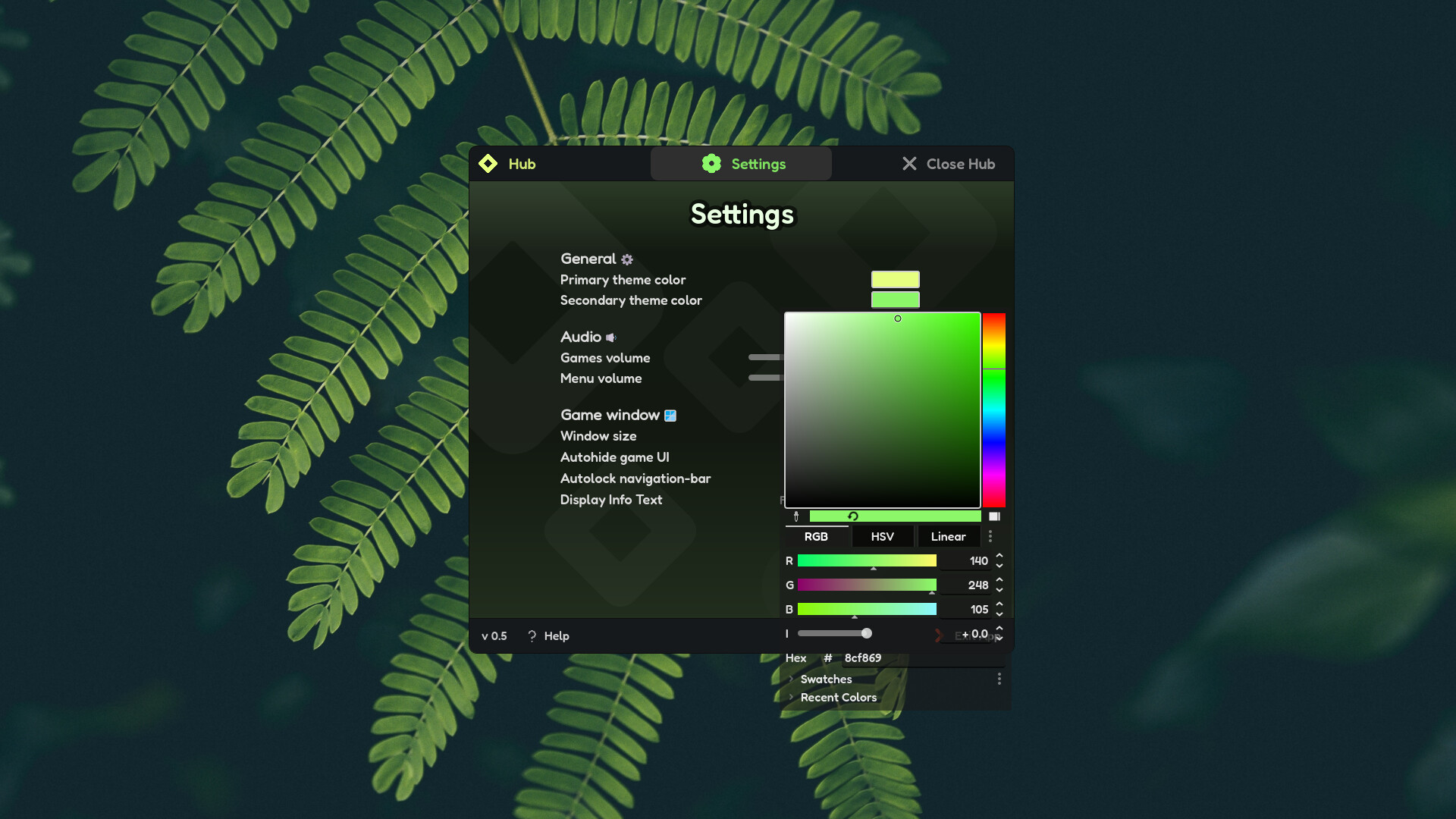The width and height of the screenshot is (1456, 819).
Task: Increase R value with the up stepper
Action: pos(999,556)
